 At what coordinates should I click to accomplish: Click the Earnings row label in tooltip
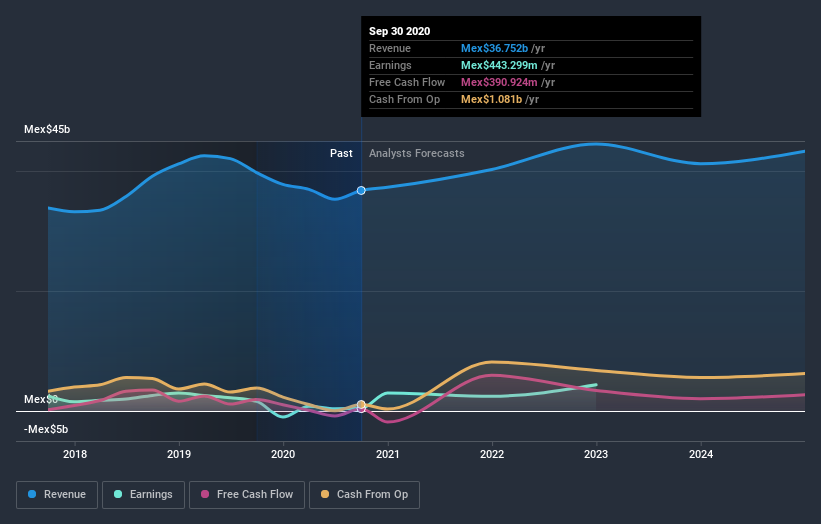(x=390, y=65)
